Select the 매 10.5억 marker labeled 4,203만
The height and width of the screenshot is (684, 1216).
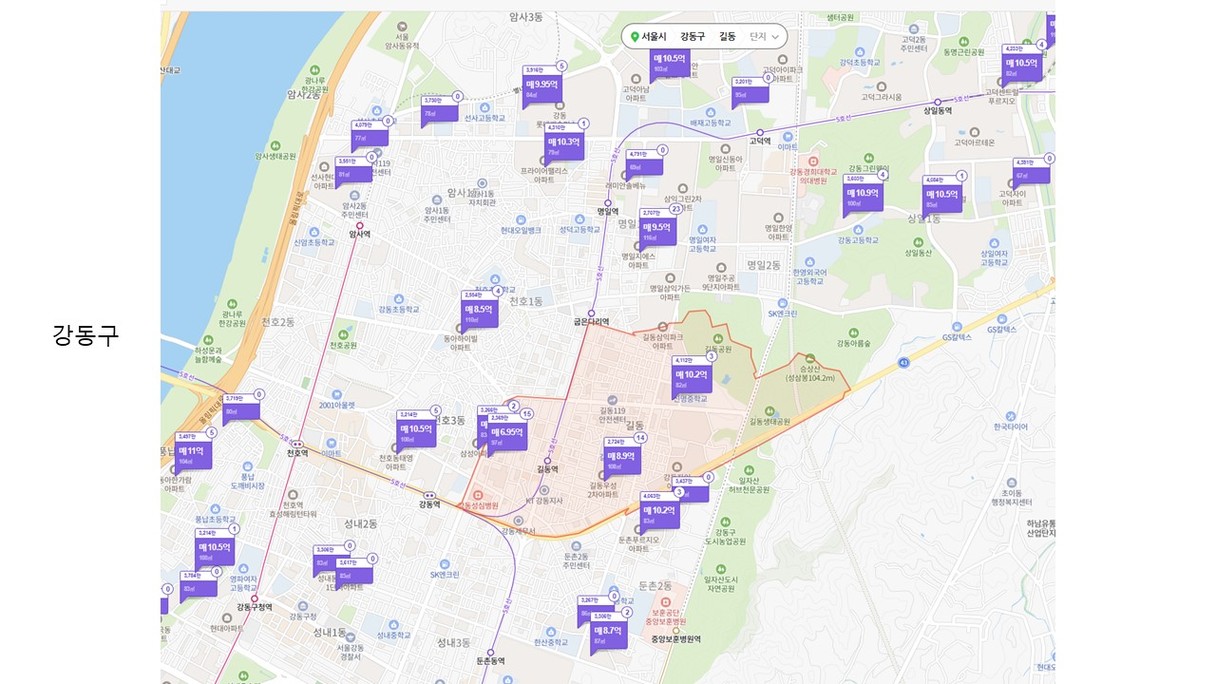coord(1023,66)
